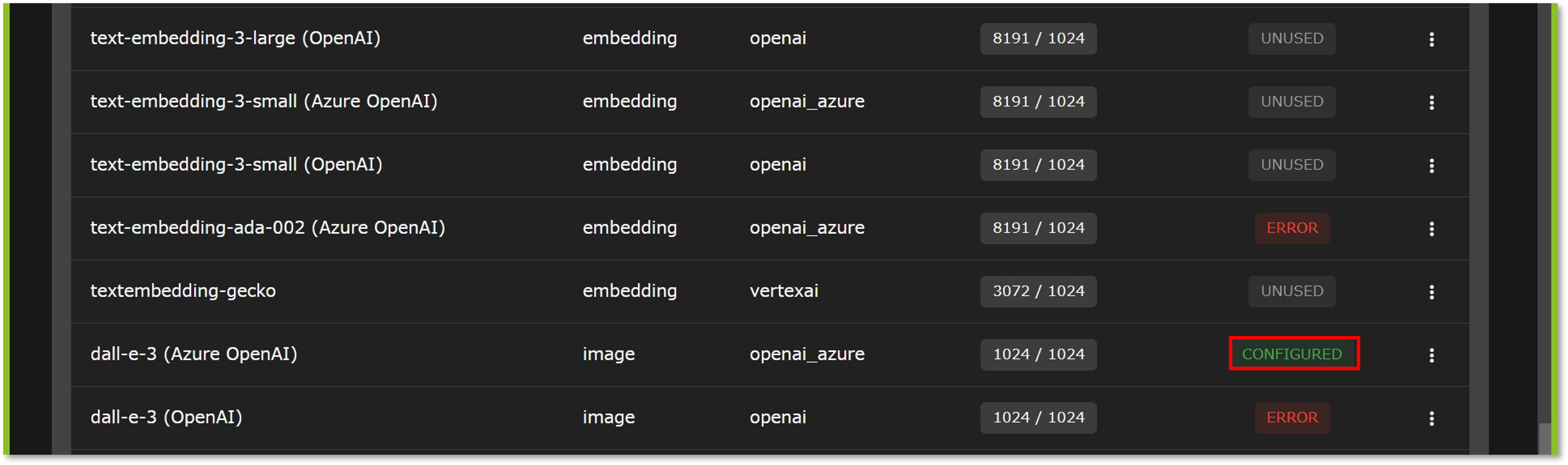
Task: Click UNUSED badge for text-embedding-3-small (Azure OpenAI)
Action: (1292, 102)
